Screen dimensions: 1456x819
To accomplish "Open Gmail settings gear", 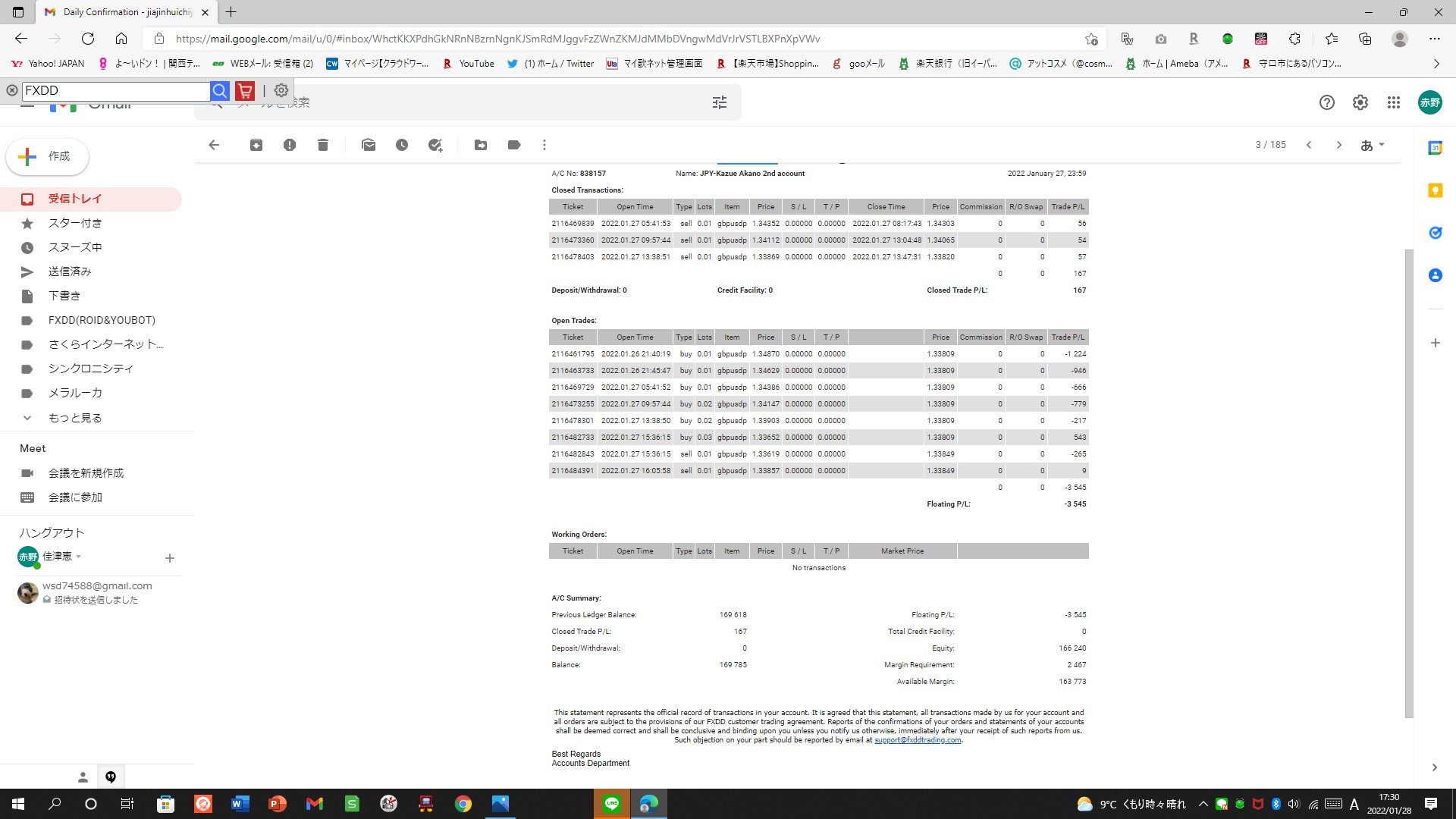I will pos(1360,102).
